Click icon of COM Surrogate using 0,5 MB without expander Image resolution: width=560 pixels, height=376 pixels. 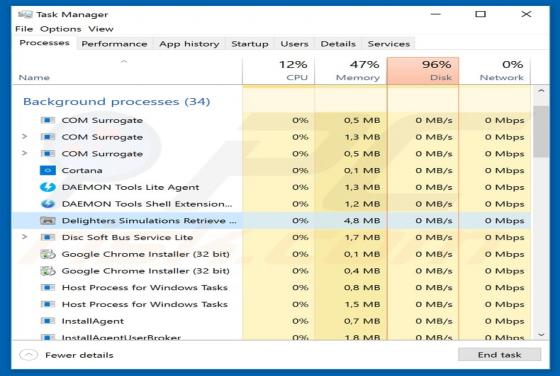(48, 120)
